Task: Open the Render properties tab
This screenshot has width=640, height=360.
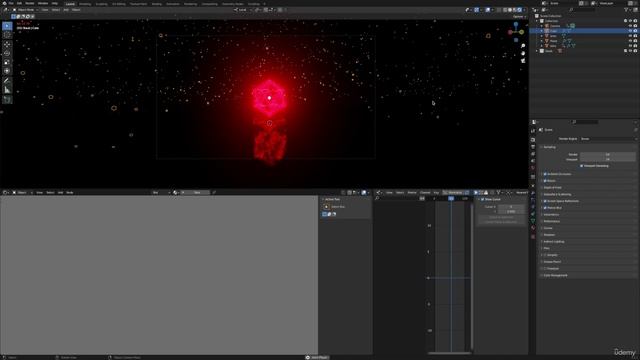Action: pos(533,140)
